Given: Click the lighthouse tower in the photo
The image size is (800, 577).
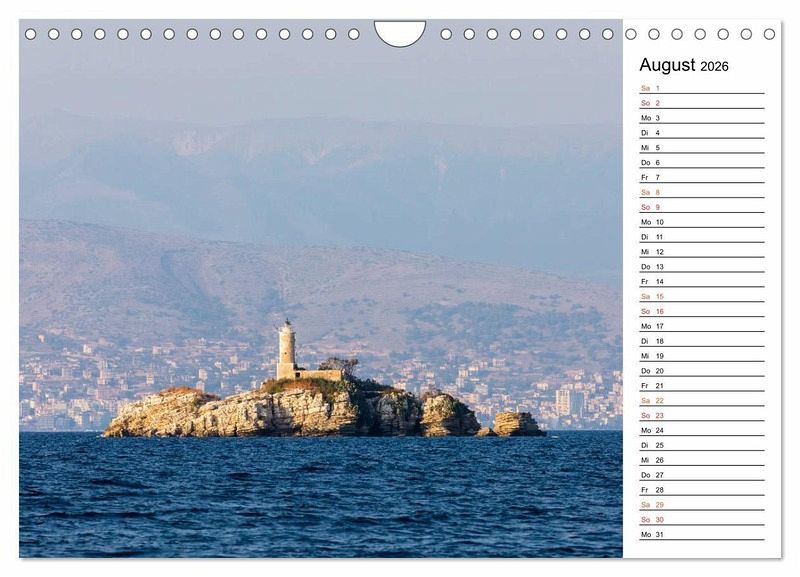Looking at the screenshot, I should 287,350.
